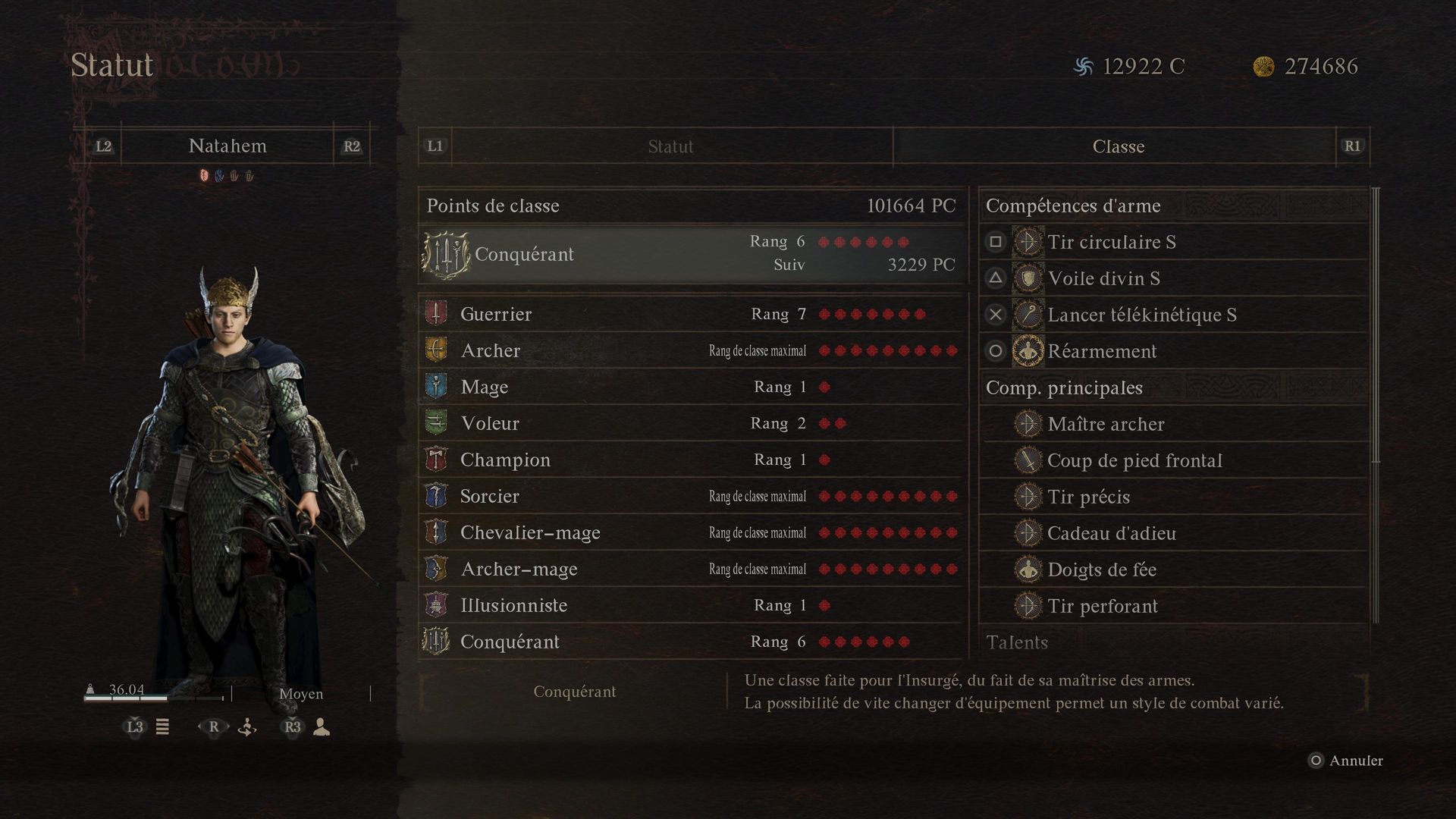Select the Guerrier class shield icon
This screenshot has height=819, width=1456.
tap(435, 314)
